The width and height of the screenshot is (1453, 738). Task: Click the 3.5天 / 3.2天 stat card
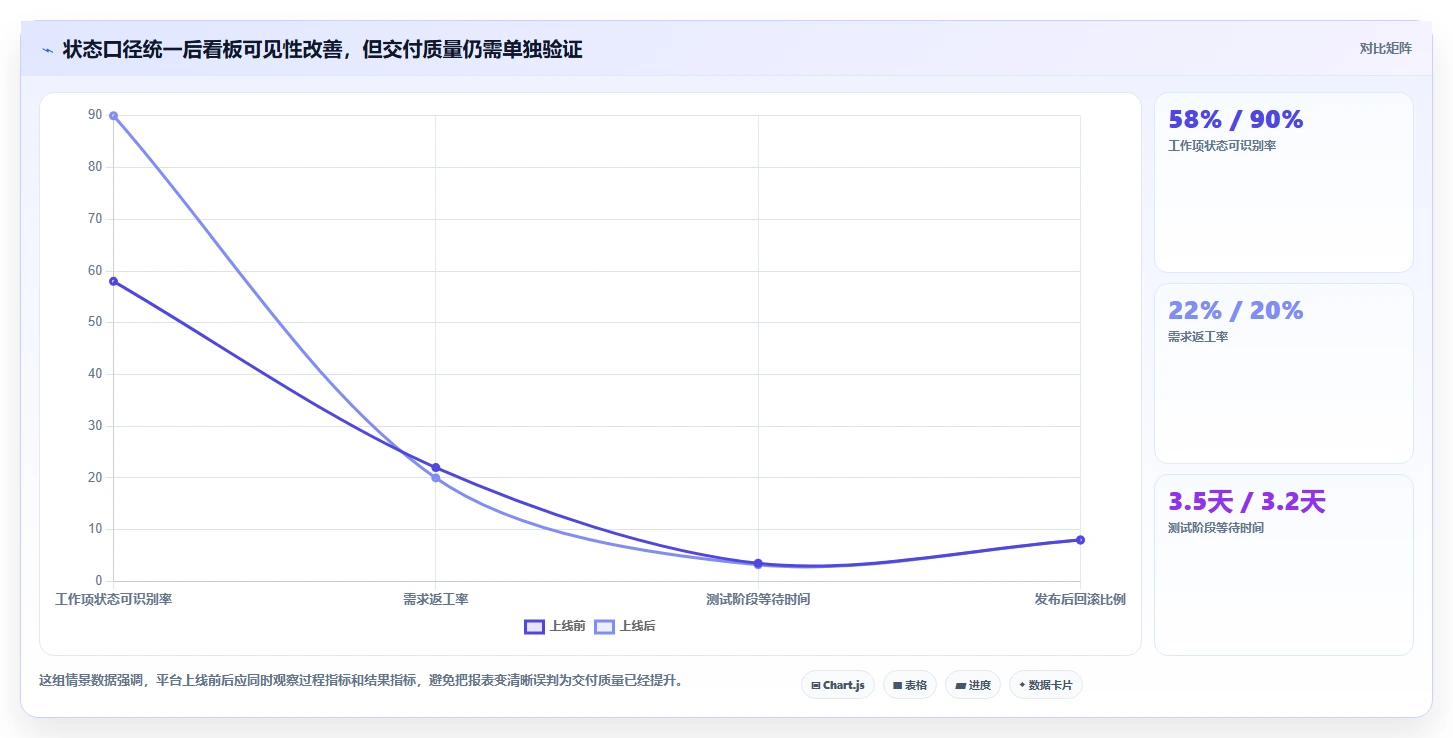tap(1284, 564)
